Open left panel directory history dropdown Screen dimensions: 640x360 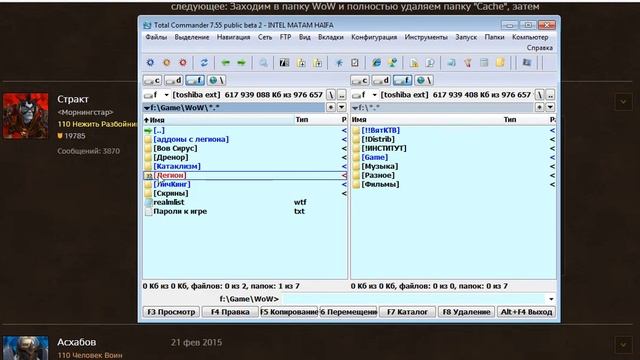[x=342, y=107]
